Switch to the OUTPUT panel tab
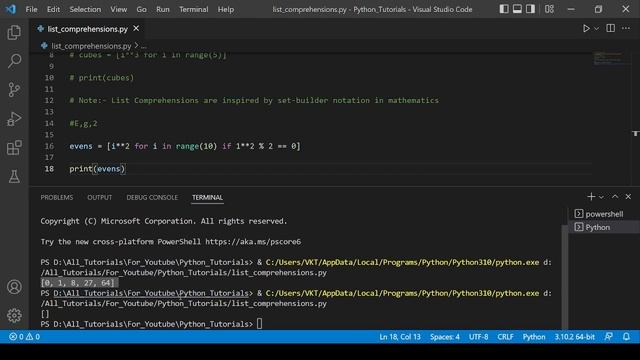 [100, 198]
